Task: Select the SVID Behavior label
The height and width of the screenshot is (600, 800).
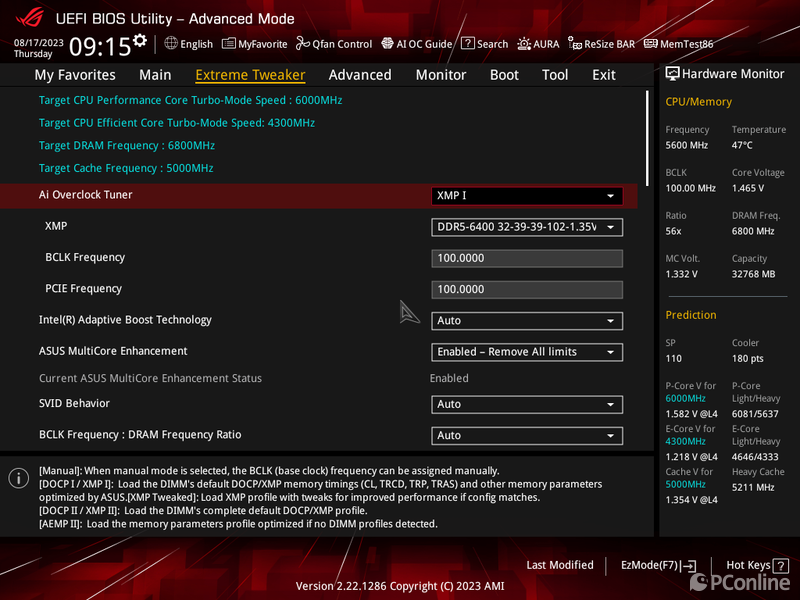Action: 74,404
